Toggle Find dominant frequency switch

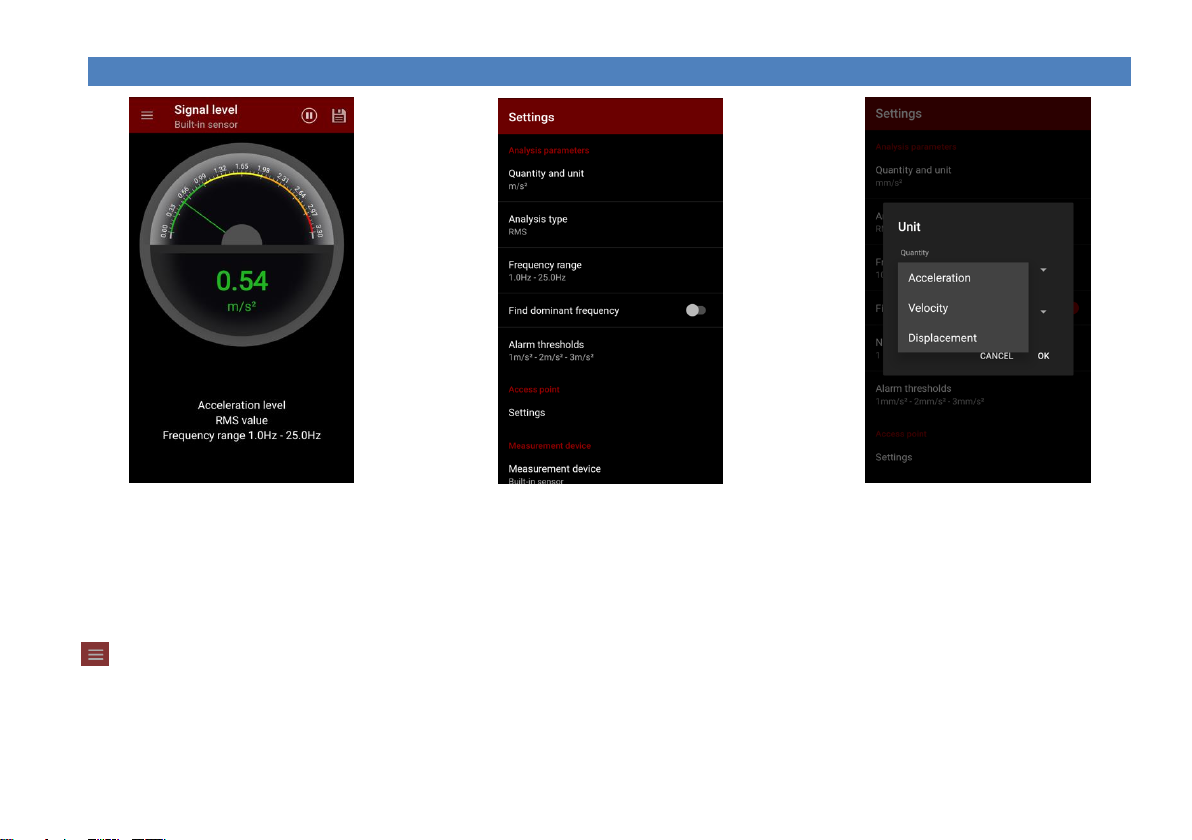(x=696, y=310)
